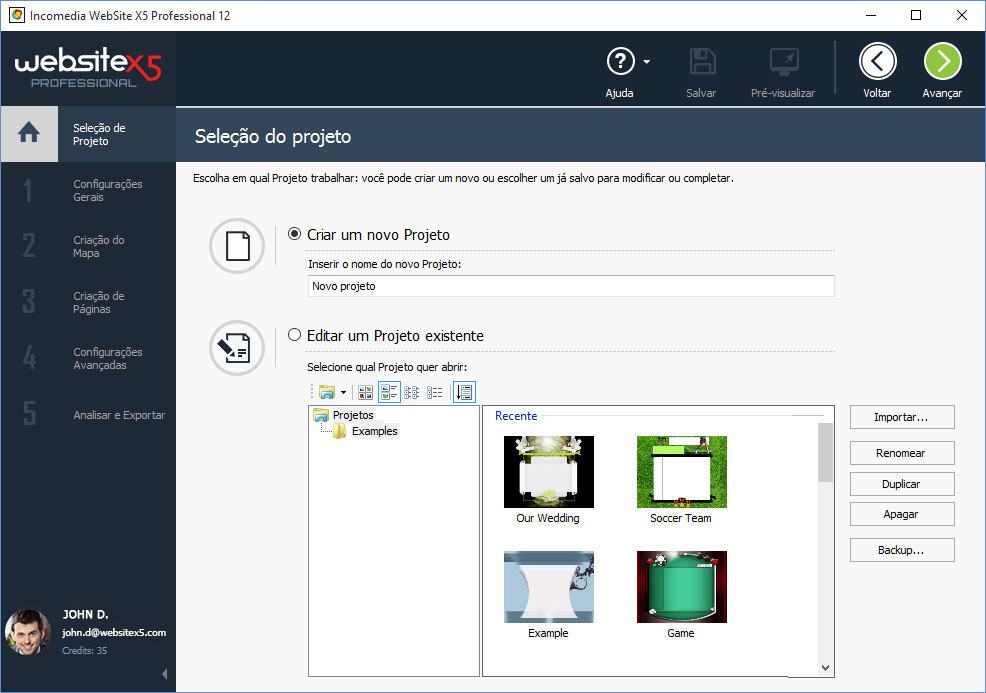Click the Pré-visualizar monitor icon
The image size is (986, 693).
(x=784, y=62)
